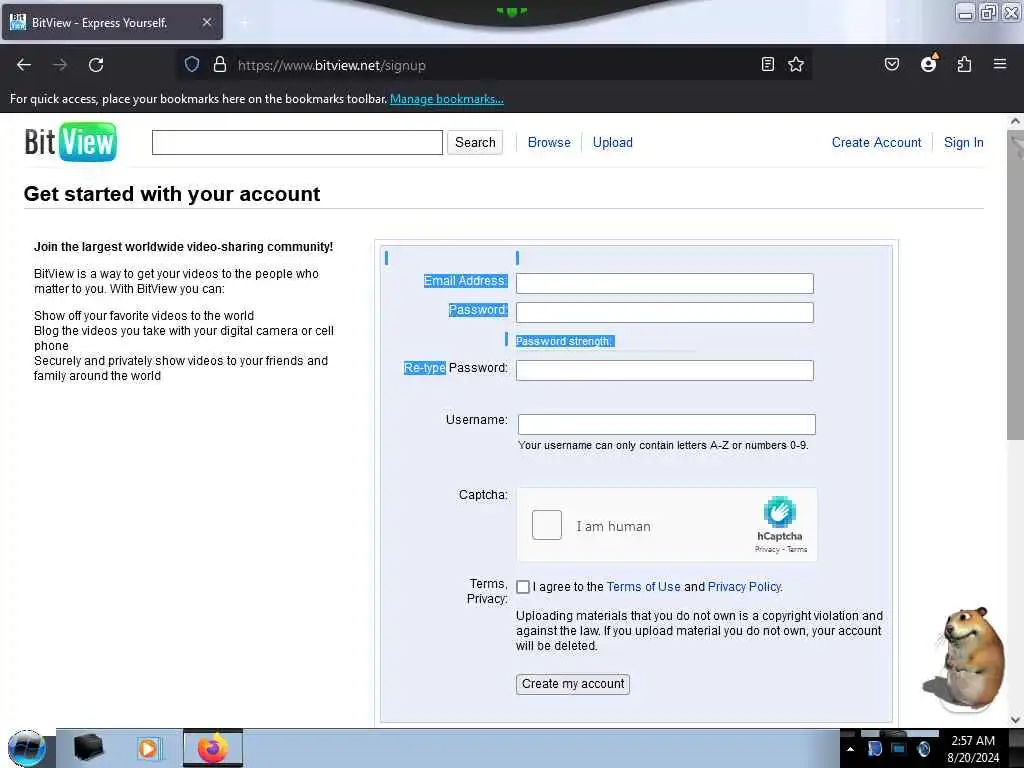The image size is (1024, 768).
Task: Click the Create Account link
Action: [x=876, y=142]
